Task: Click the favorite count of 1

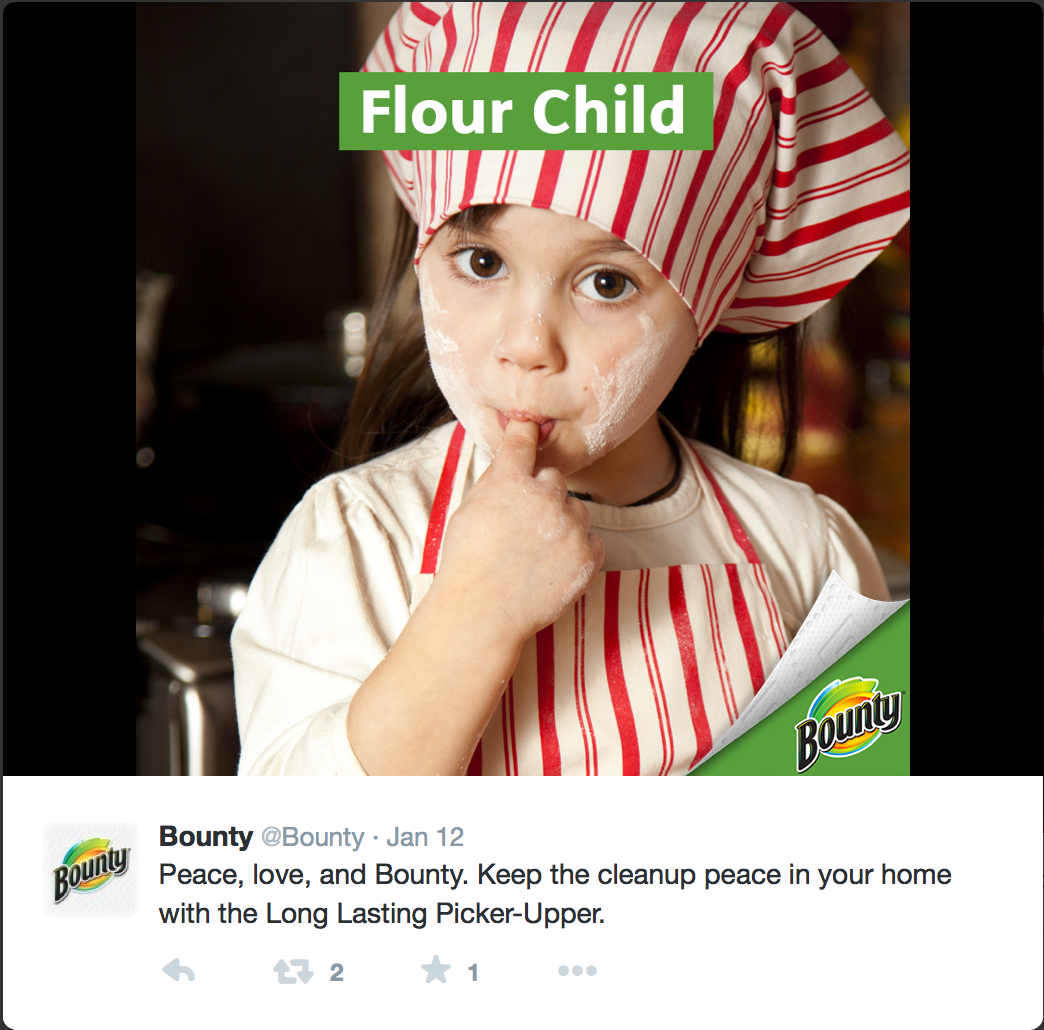Action: [x=473, y=973]
